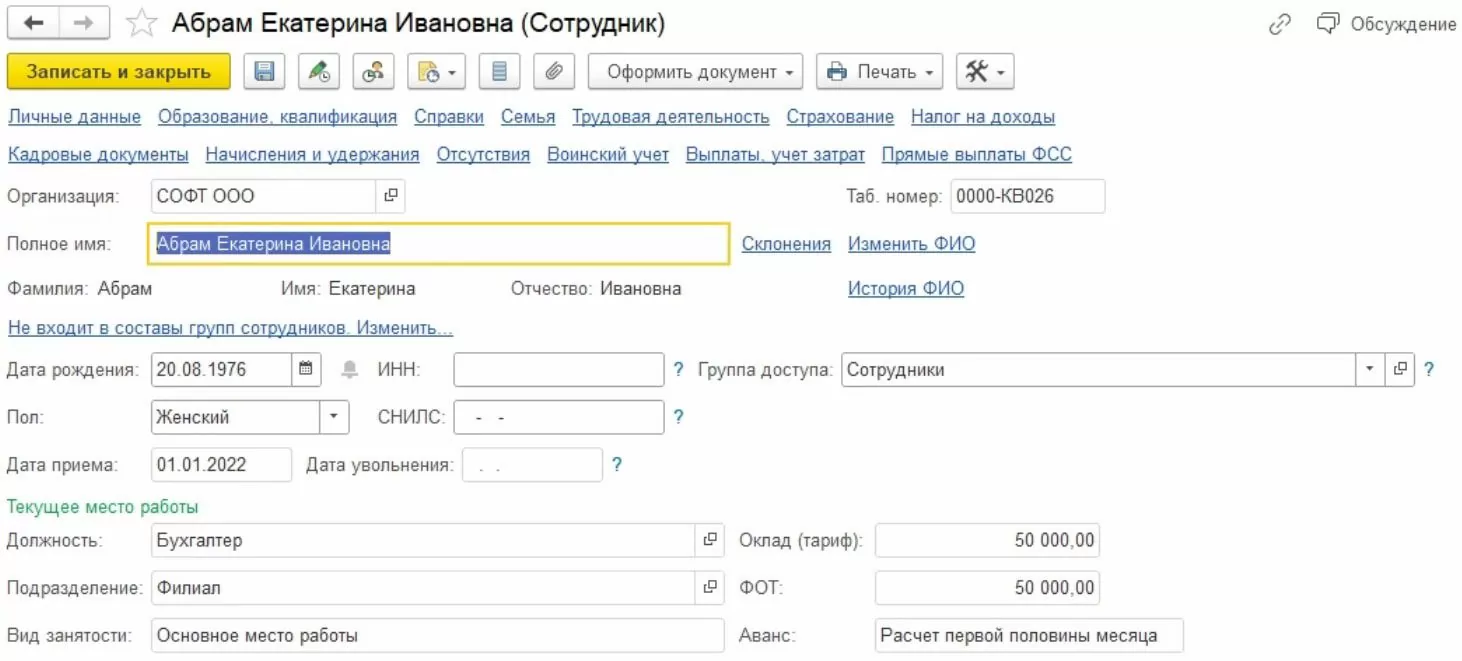1462x661 pixels.
Task: Click the Пол field showing Женский
Action: click(x=236, y=417)
